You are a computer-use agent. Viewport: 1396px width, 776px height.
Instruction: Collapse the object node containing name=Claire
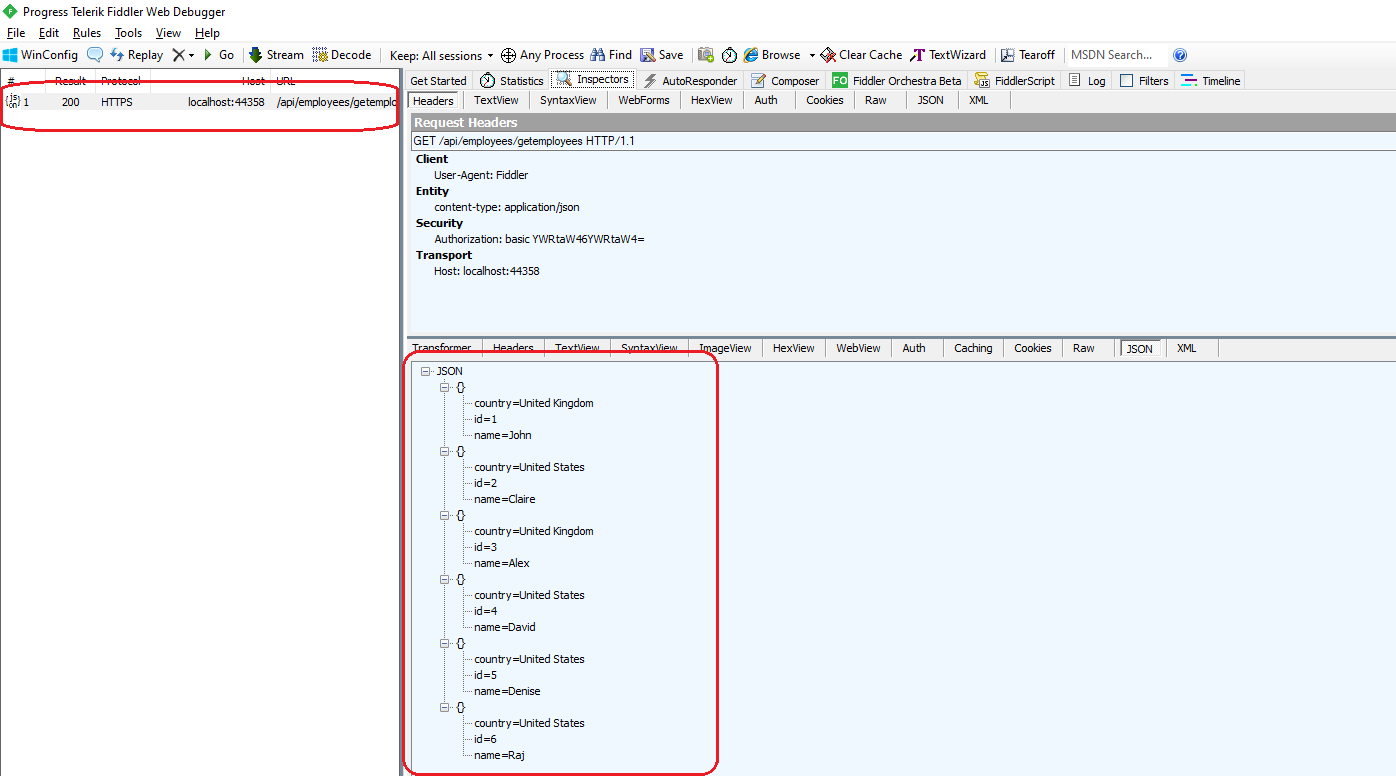tap(445, 451)
